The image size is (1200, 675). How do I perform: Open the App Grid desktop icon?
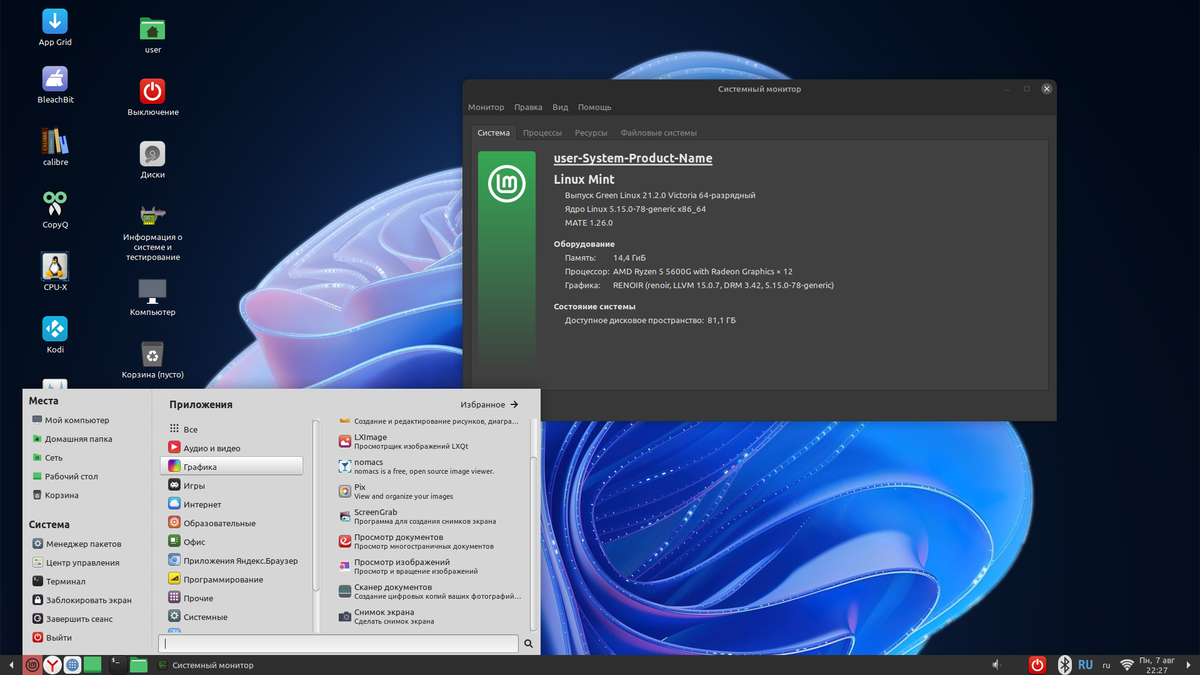click(54, 27)
